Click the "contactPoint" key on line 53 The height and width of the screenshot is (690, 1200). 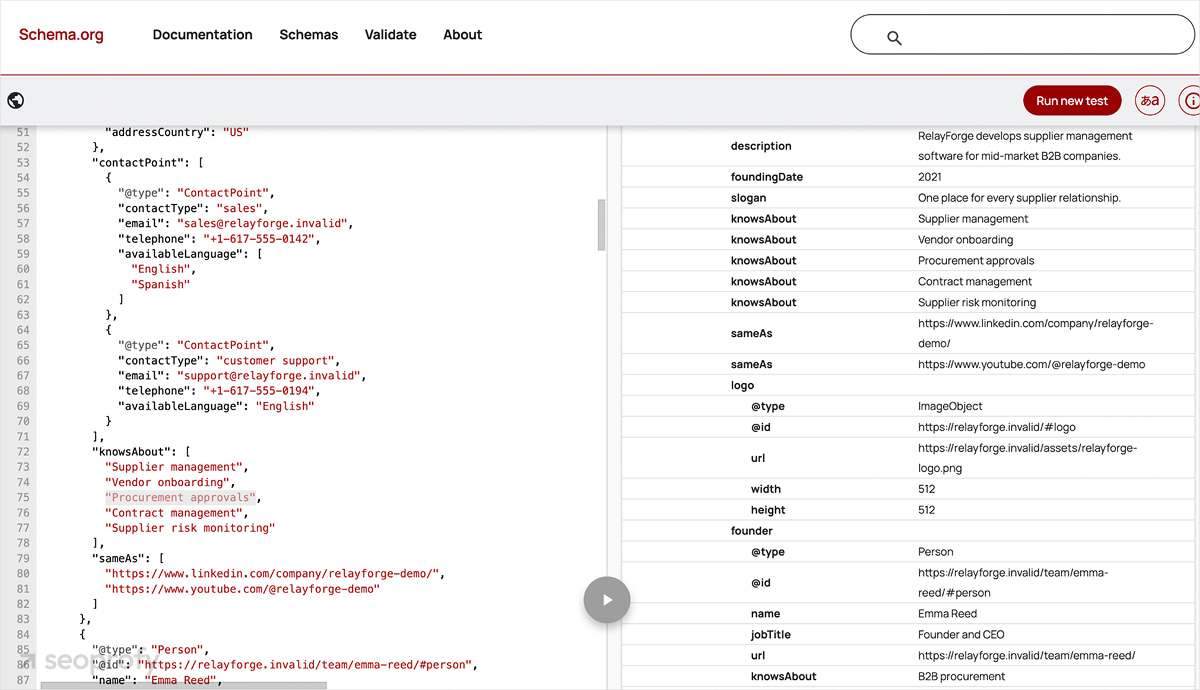click(137, 162)
